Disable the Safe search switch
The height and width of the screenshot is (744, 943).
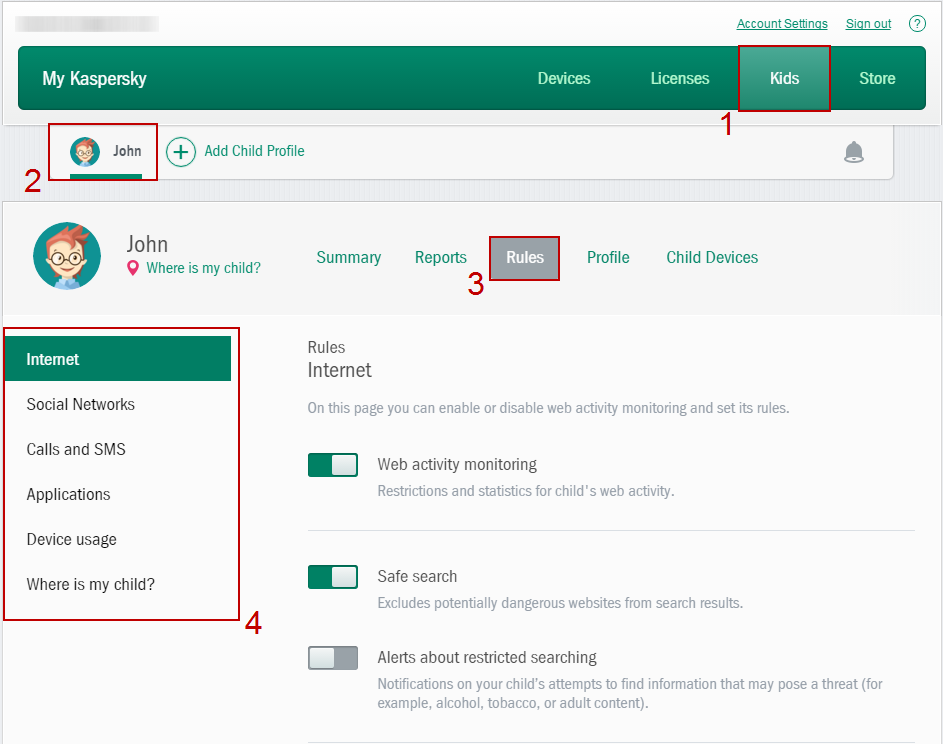pyautogui.click(x=333, y=577)
